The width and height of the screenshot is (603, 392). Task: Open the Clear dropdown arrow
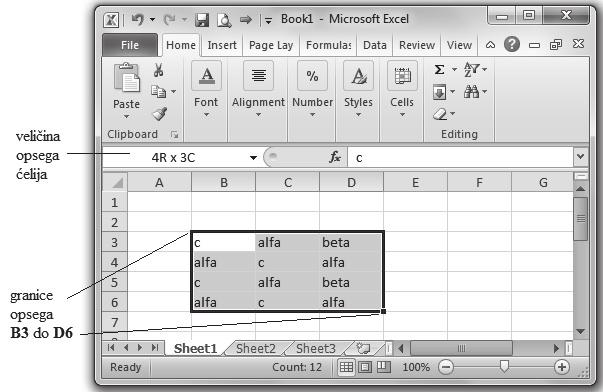(x=453, y=114)
